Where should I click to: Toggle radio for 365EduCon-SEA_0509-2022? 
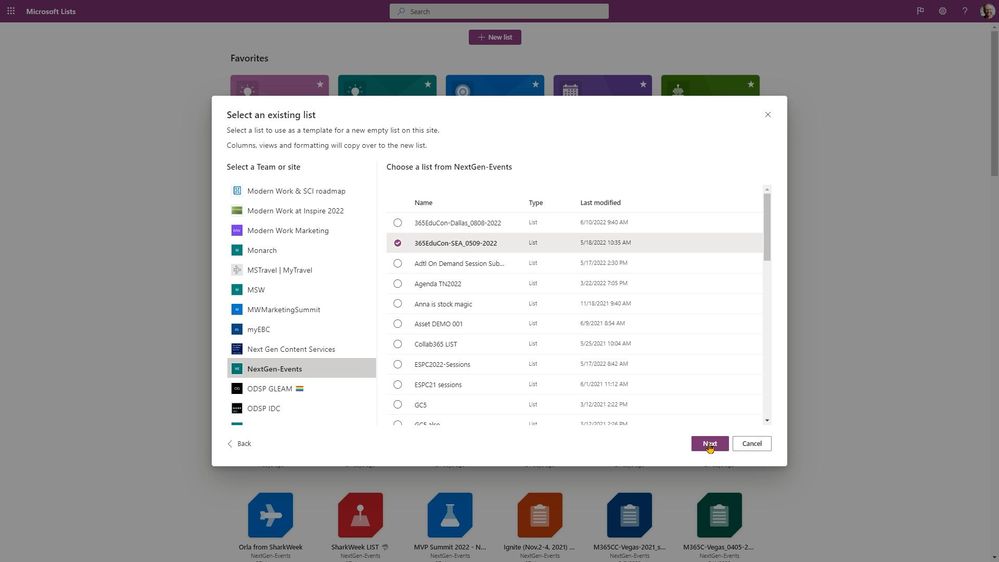tap(398, 243)
